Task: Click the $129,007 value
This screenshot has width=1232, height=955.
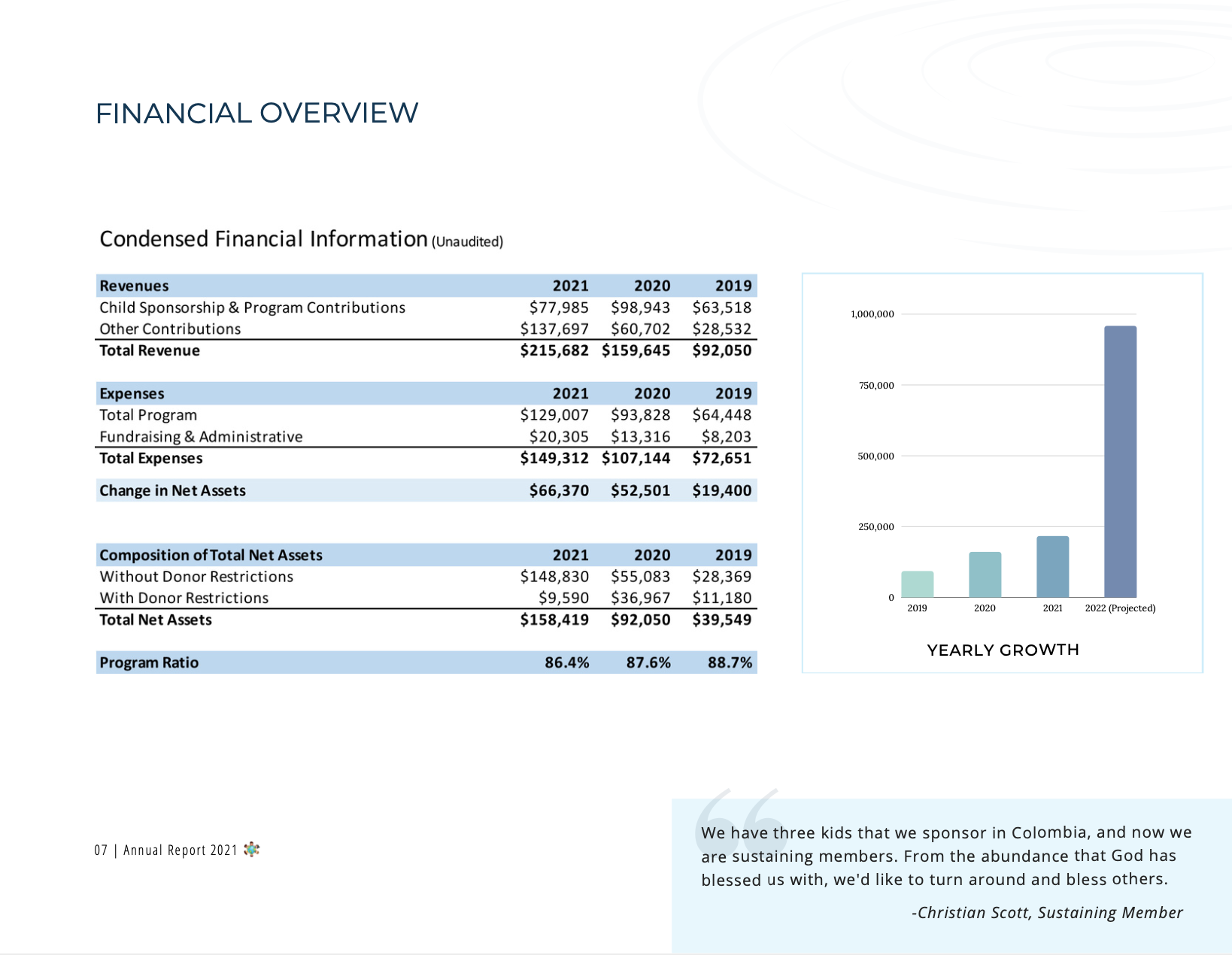Action: (x=554, y=415)
